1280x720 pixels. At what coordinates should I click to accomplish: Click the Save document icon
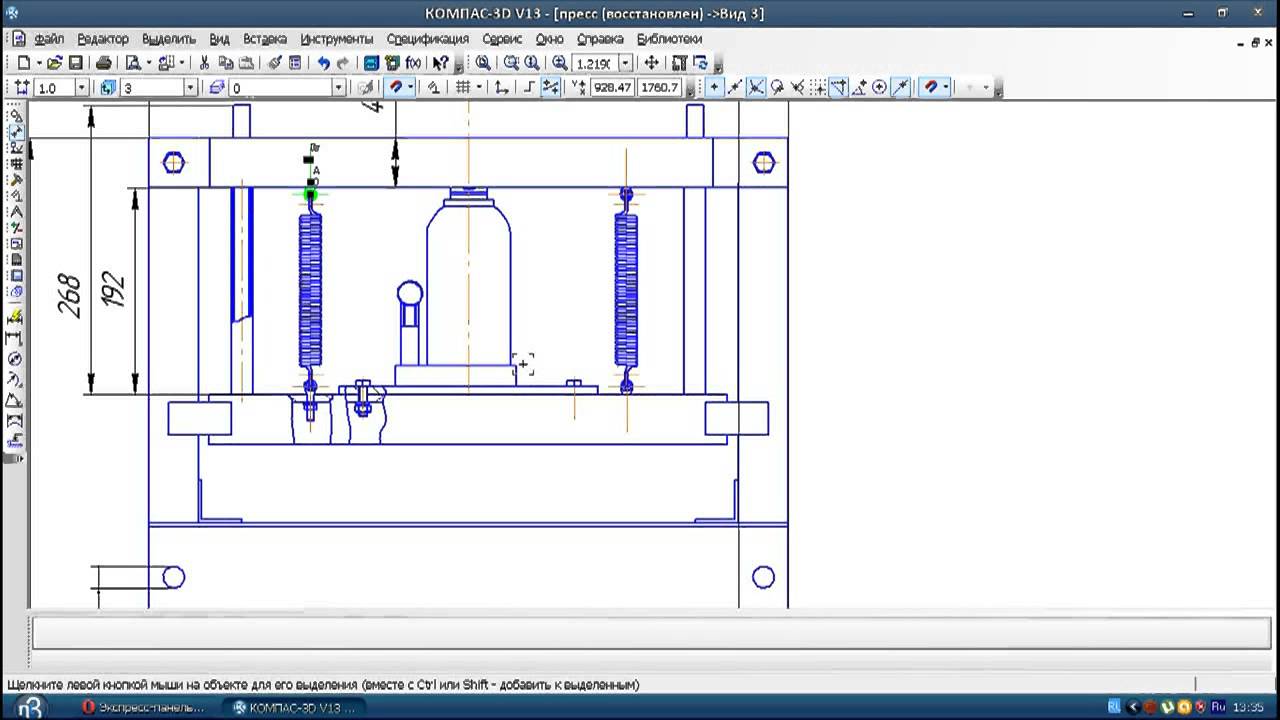pos(78,63)
